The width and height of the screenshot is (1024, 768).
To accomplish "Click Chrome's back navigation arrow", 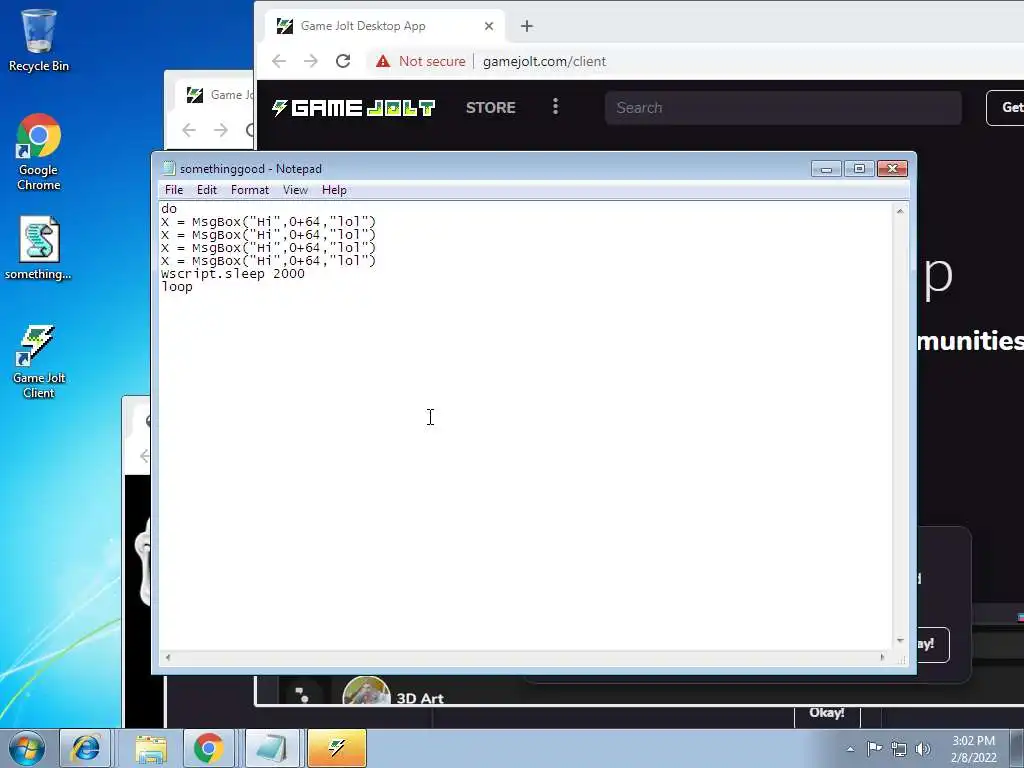I will 279,61.
